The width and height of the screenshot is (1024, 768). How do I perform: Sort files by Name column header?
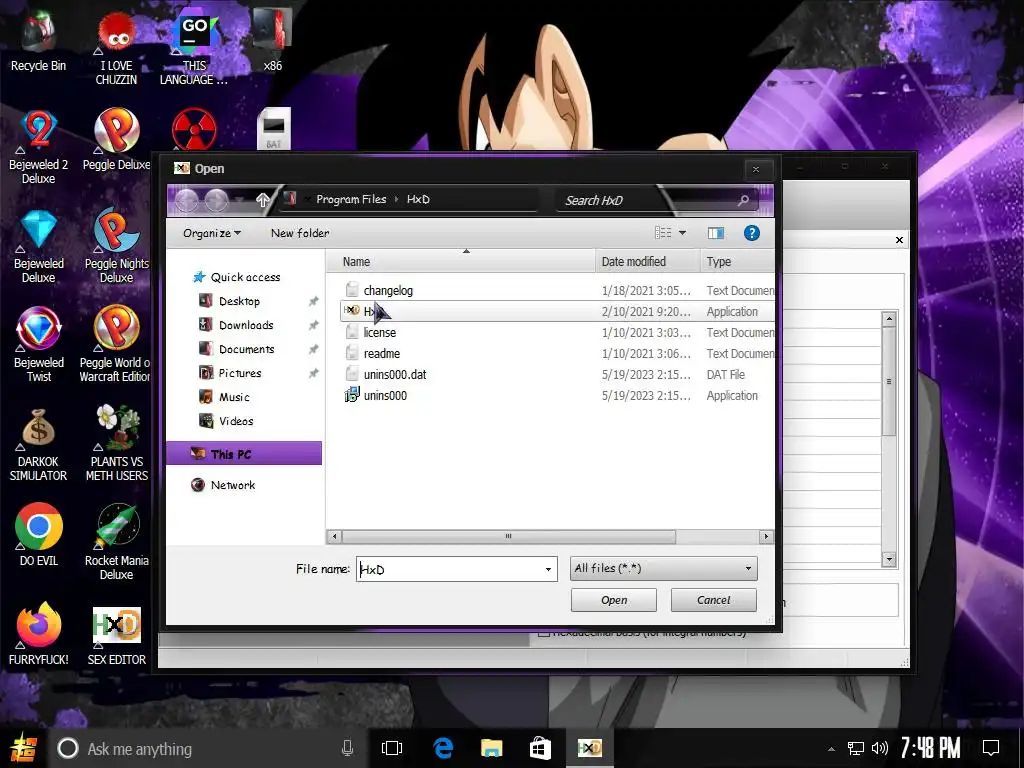click(x=461, y=262)
